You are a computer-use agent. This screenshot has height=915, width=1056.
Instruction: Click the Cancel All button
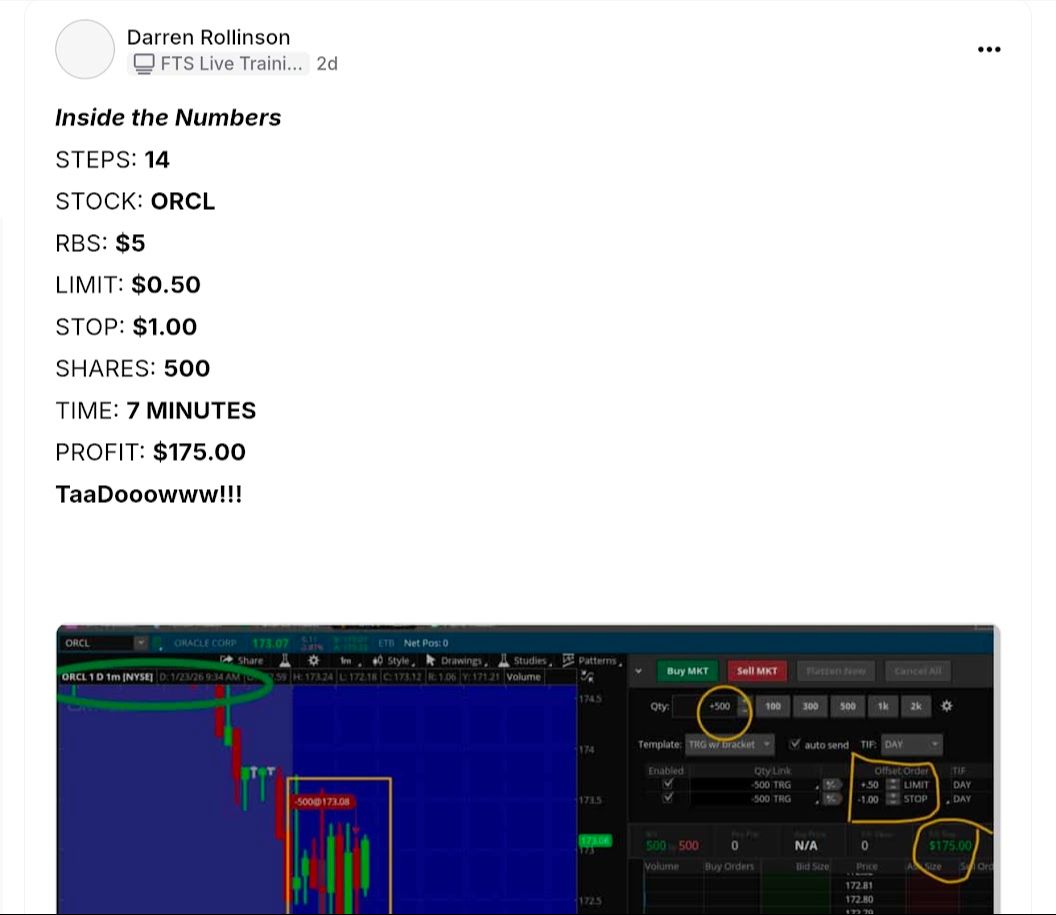tap(918, 671)
